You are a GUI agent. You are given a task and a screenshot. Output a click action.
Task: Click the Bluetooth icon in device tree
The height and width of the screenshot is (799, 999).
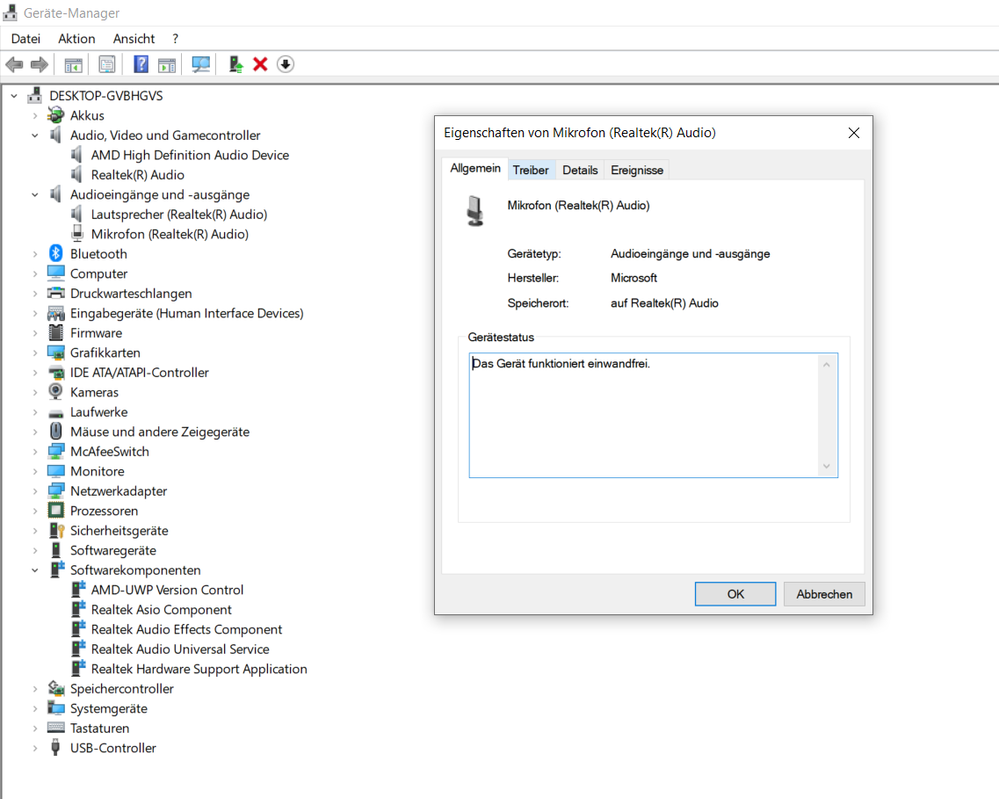[56, 254]
